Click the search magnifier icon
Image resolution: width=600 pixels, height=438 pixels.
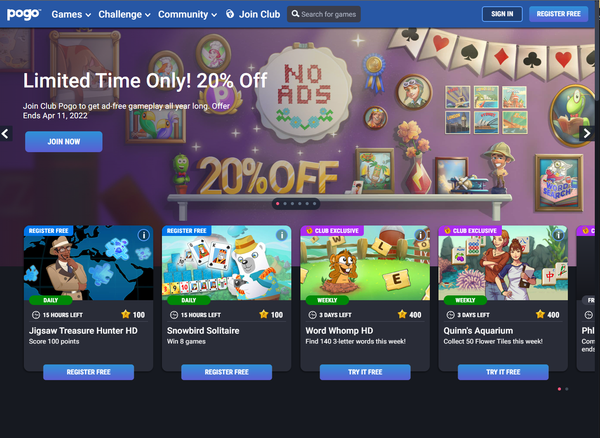tap(295, 14)
